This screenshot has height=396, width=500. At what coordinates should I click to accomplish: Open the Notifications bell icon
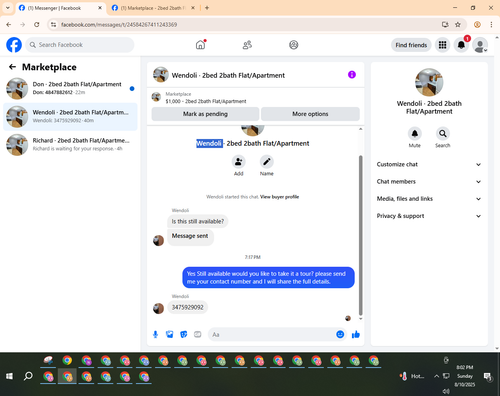pyautogui.click(x=461, y=45)
